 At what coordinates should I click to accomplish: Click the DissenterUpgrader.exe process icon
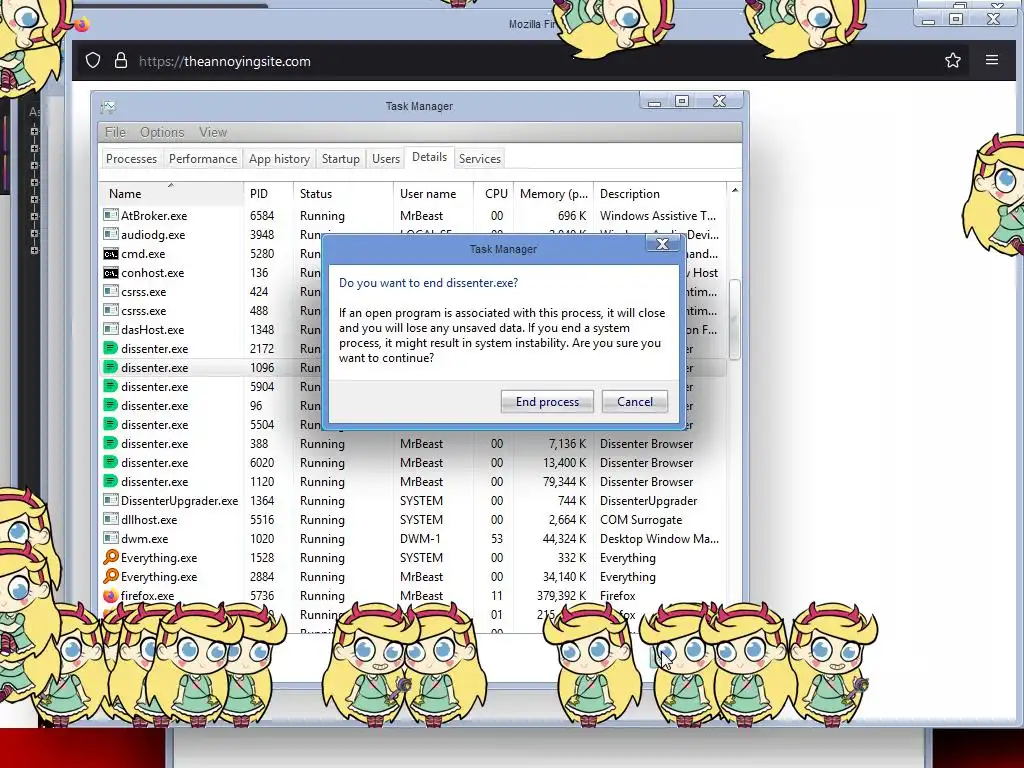(x=111, y=500)
